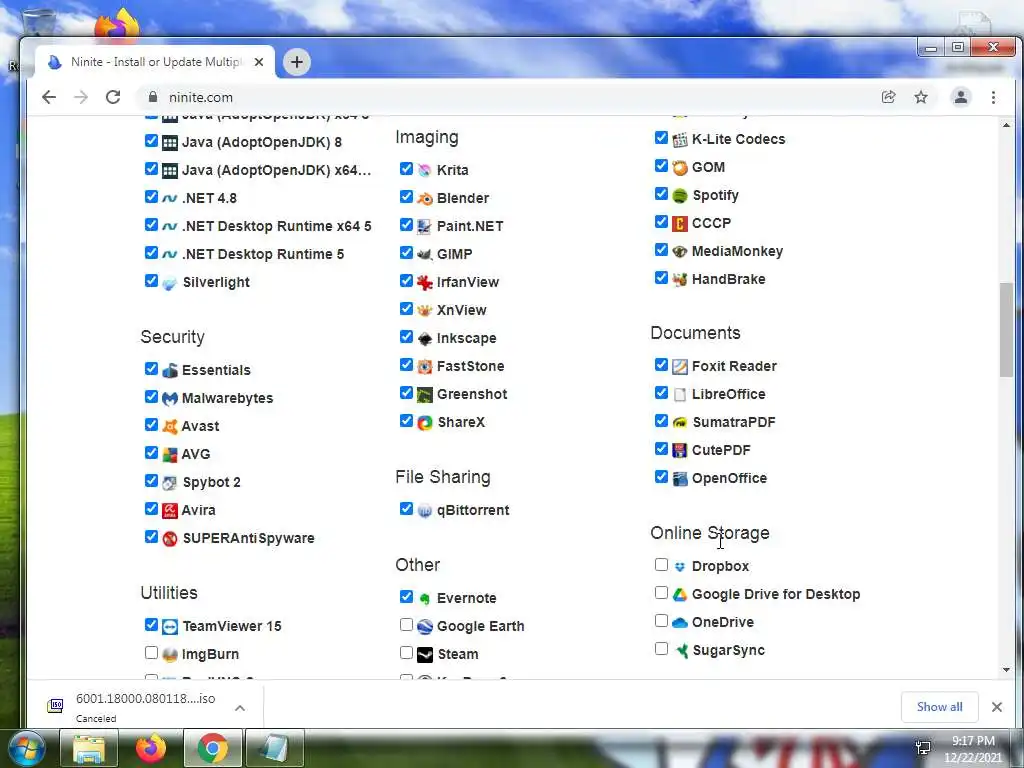Uncheck the K-Lite Codecs checkbox
This screenshot has width=1024, height=768.
pyautogui.click(x=661, y=138)
